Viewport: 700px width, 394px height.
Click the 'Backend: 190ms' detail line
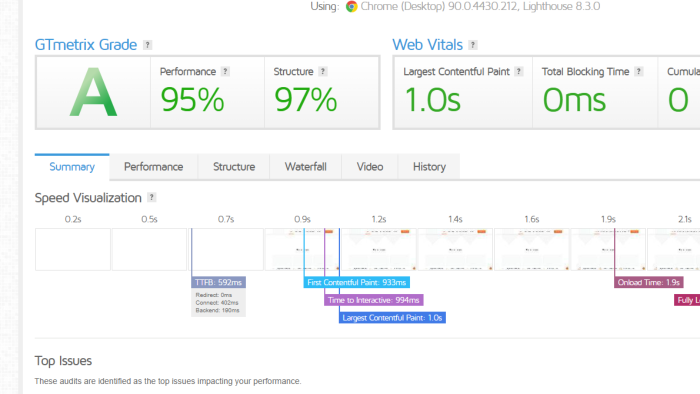pyautogui.click(x=217, y=310)
